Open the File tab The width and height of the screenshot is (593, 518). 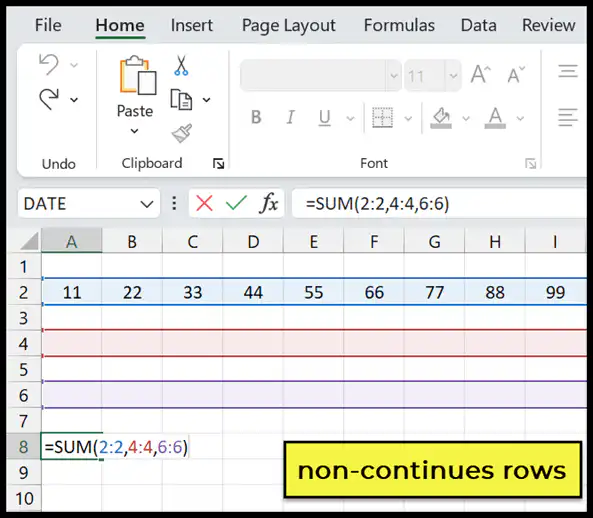48,25
